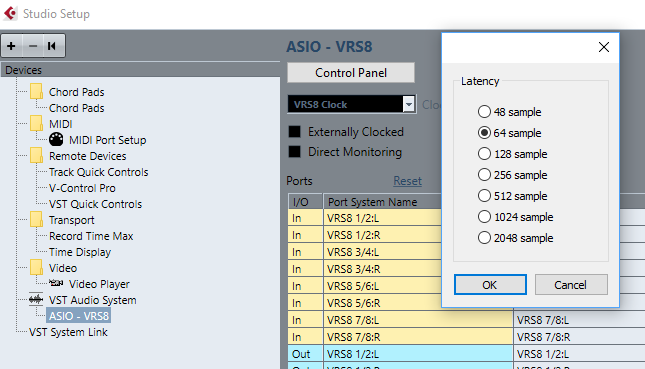This screenshot has height=369, width=645.
Task: Click the VST Audio System waveform icon
Action: [x=36, y=299]
